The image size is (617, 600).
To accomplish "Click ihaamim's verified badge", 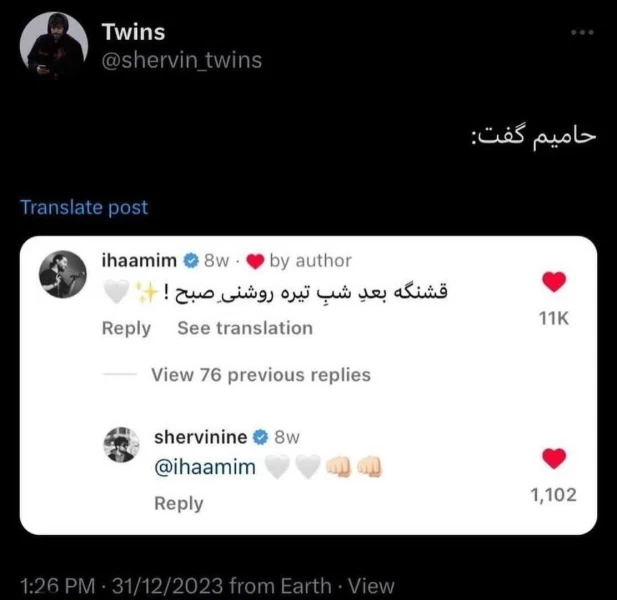I will 191,260.
